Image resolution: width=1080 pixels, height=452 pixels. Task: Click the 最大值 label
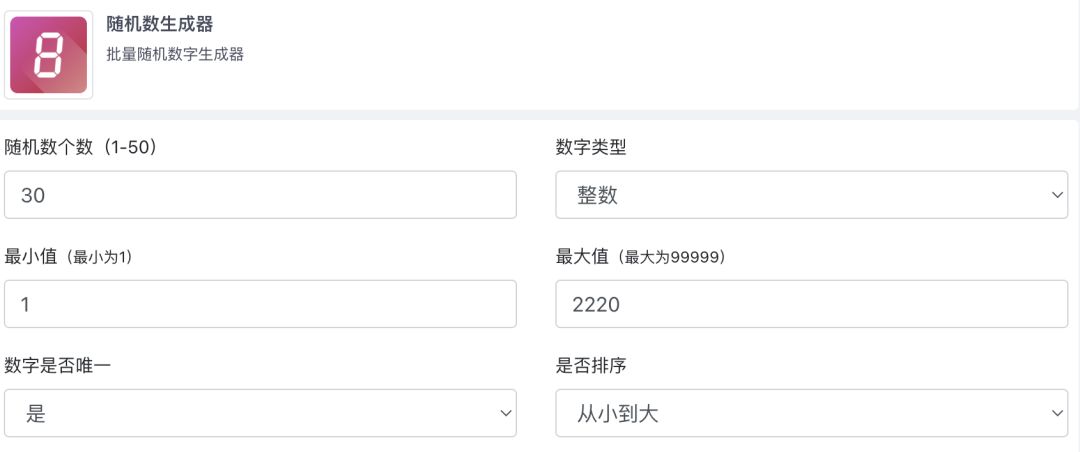coord(583,257)
